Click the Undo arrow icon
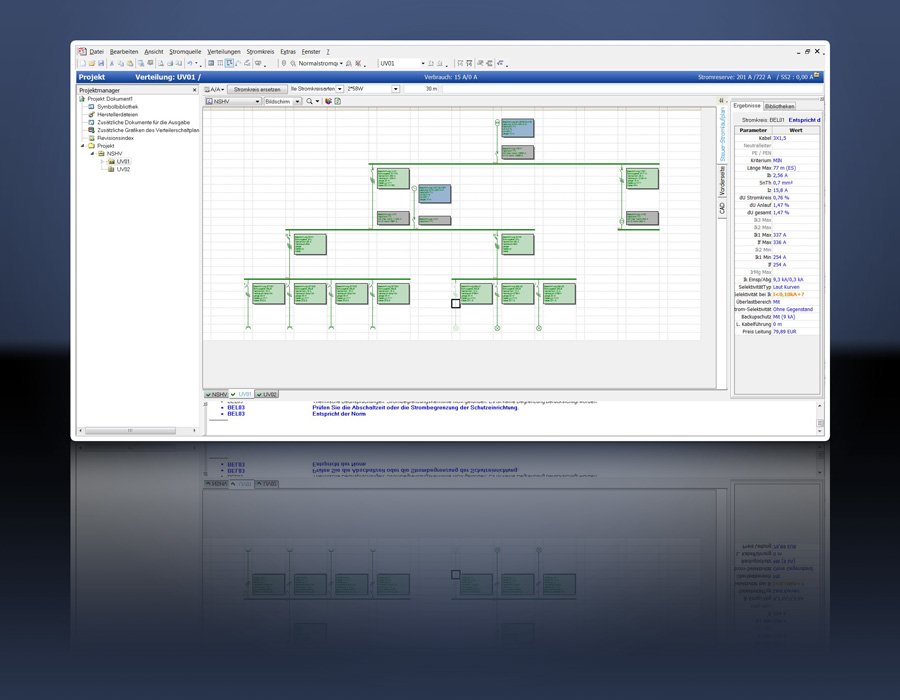This screenshot has height=700, width=900. [189, 64]
